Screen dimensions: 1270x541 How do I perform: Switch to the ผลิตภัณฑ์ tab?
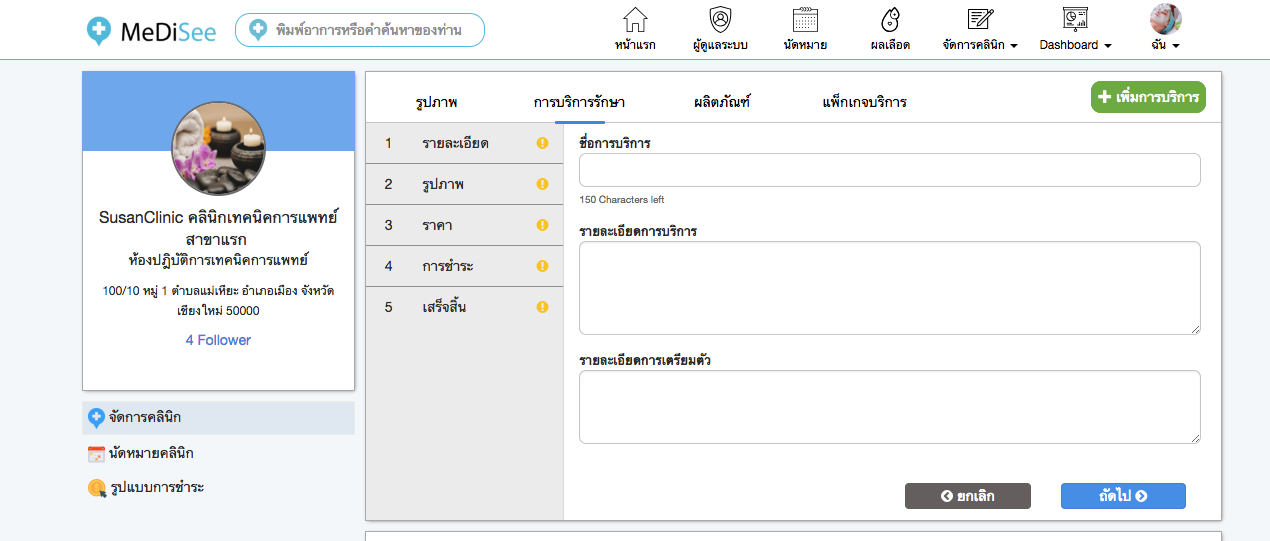[x=722, y=102]
